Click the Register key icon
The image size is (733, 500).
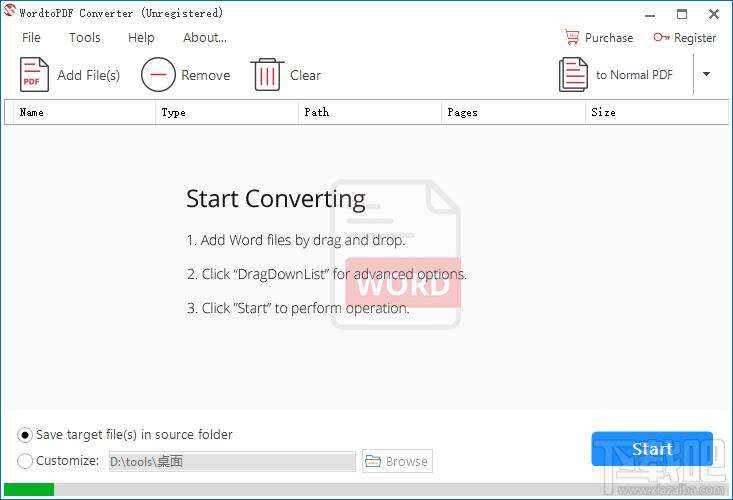661,37
